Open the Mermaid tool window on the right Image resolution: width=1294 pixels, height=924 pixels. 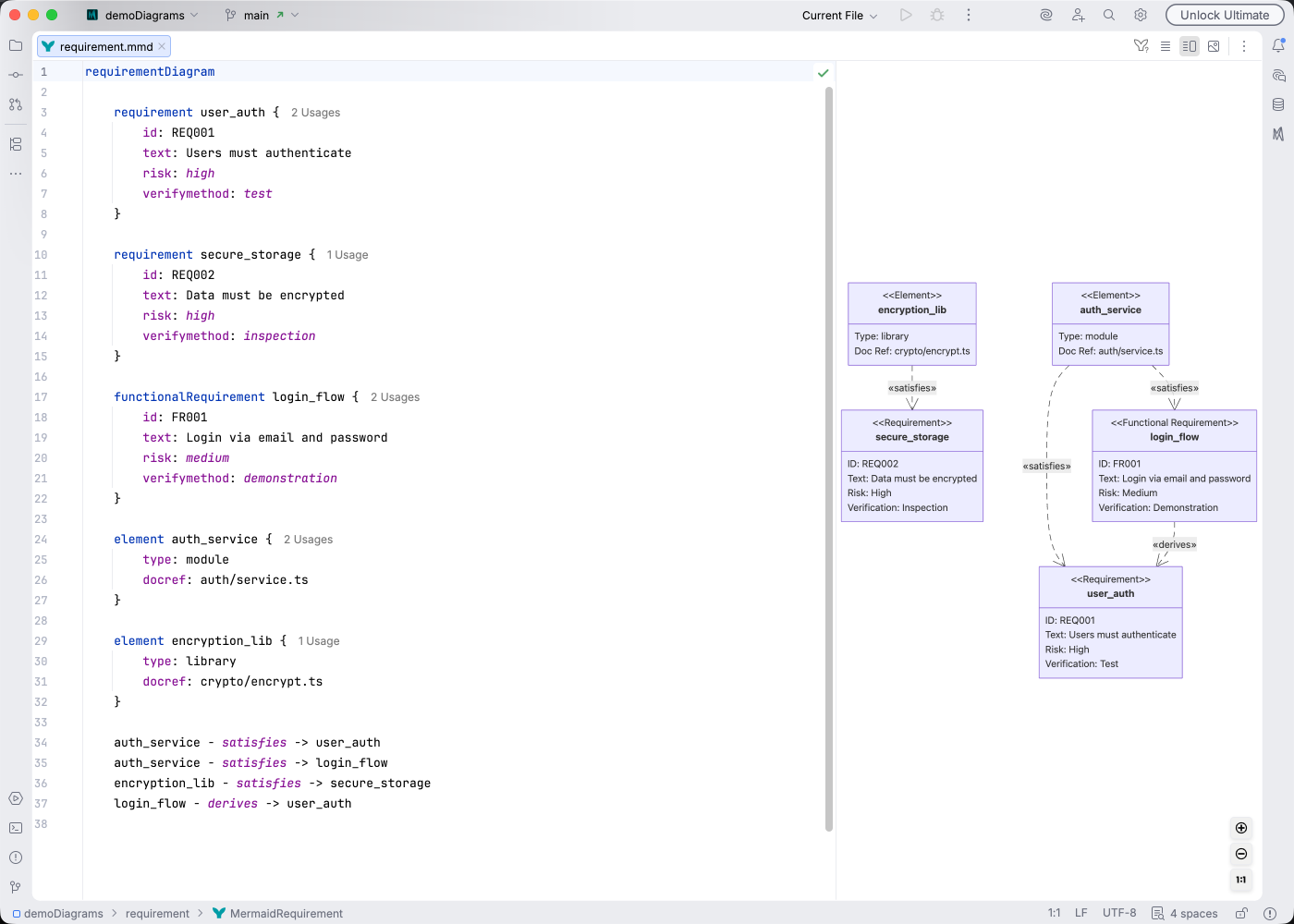click(1279, 134)
